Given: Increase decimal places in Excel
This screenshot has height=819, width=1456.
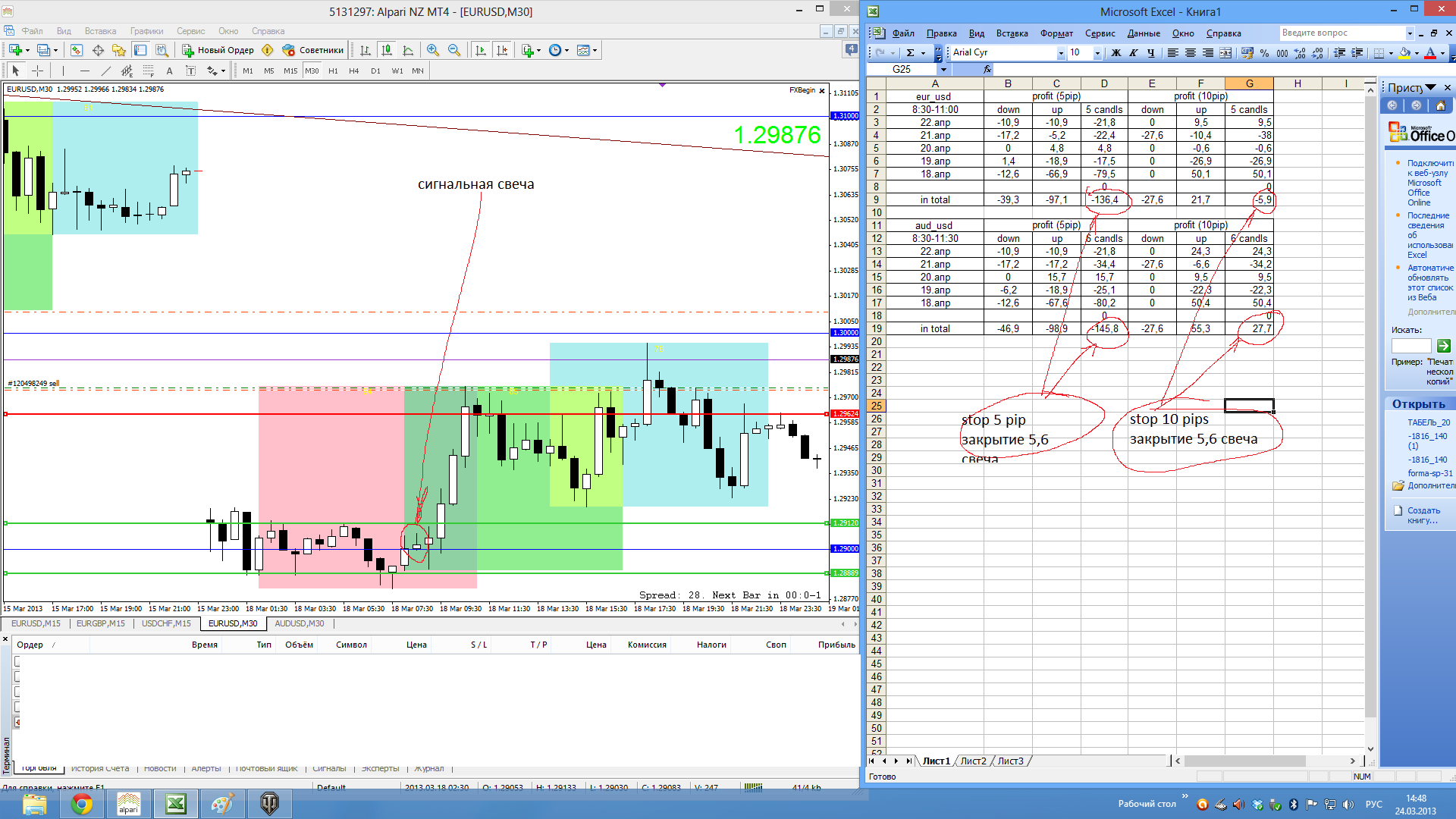Looking at the screenshot, I should click(1300, 52).
